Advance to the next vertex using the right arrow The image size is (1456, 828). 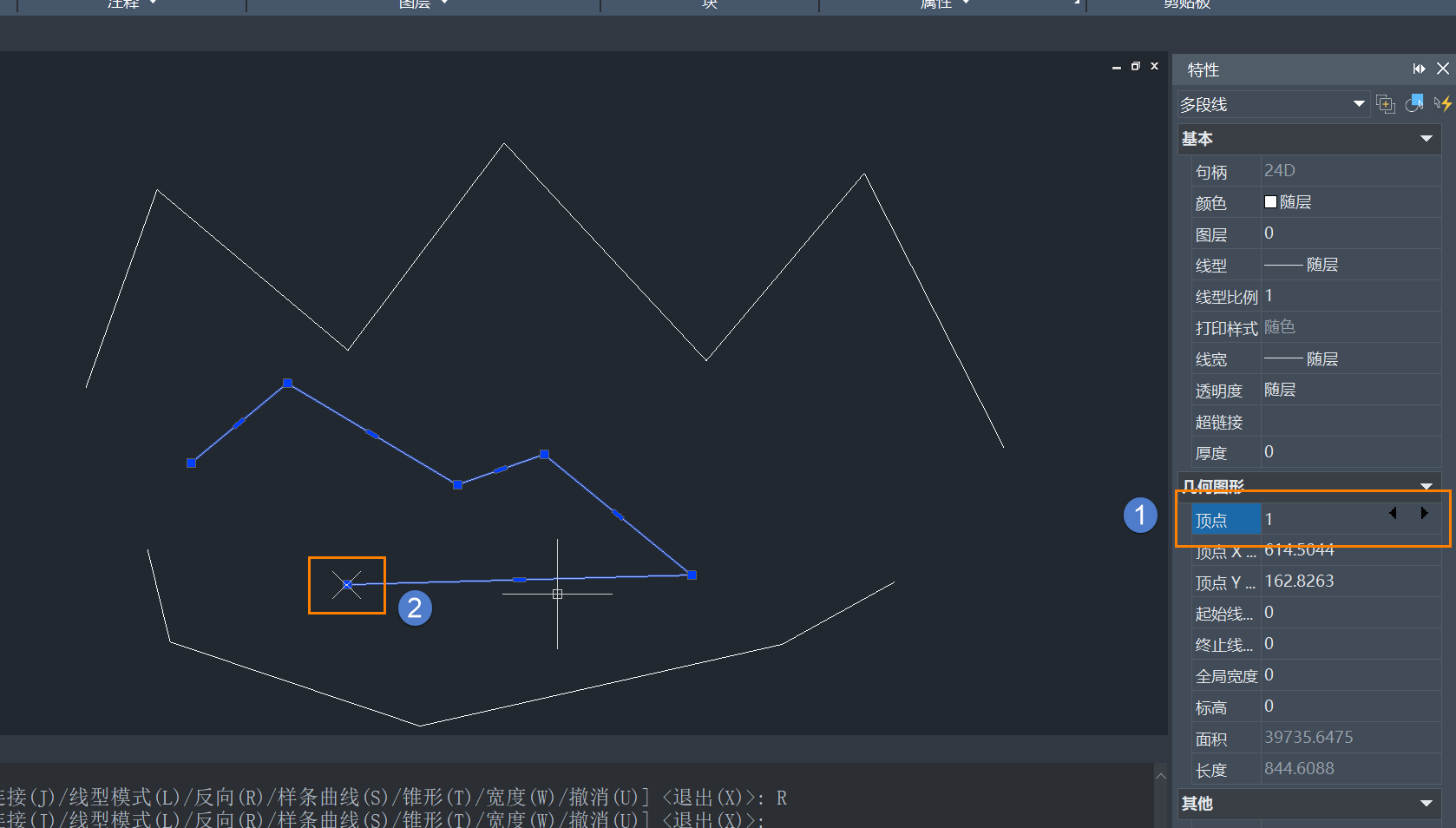pos(1424,513)
